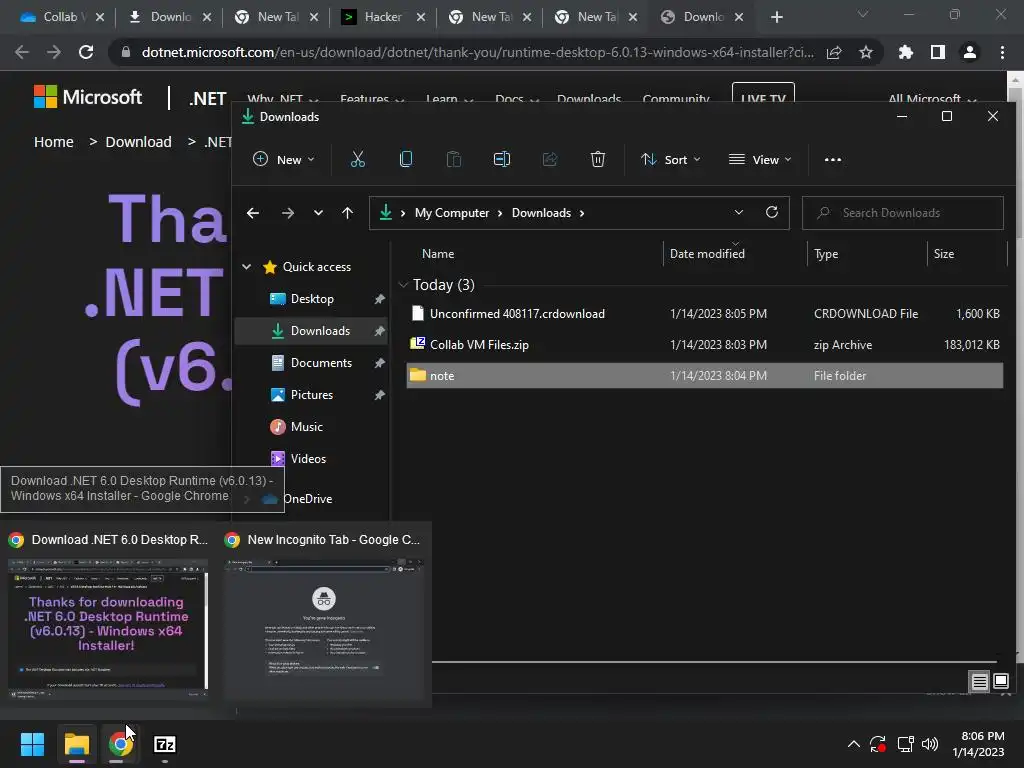
Task: Open Chrome Extensions puzzle icon
Action: tap(905, 52)
